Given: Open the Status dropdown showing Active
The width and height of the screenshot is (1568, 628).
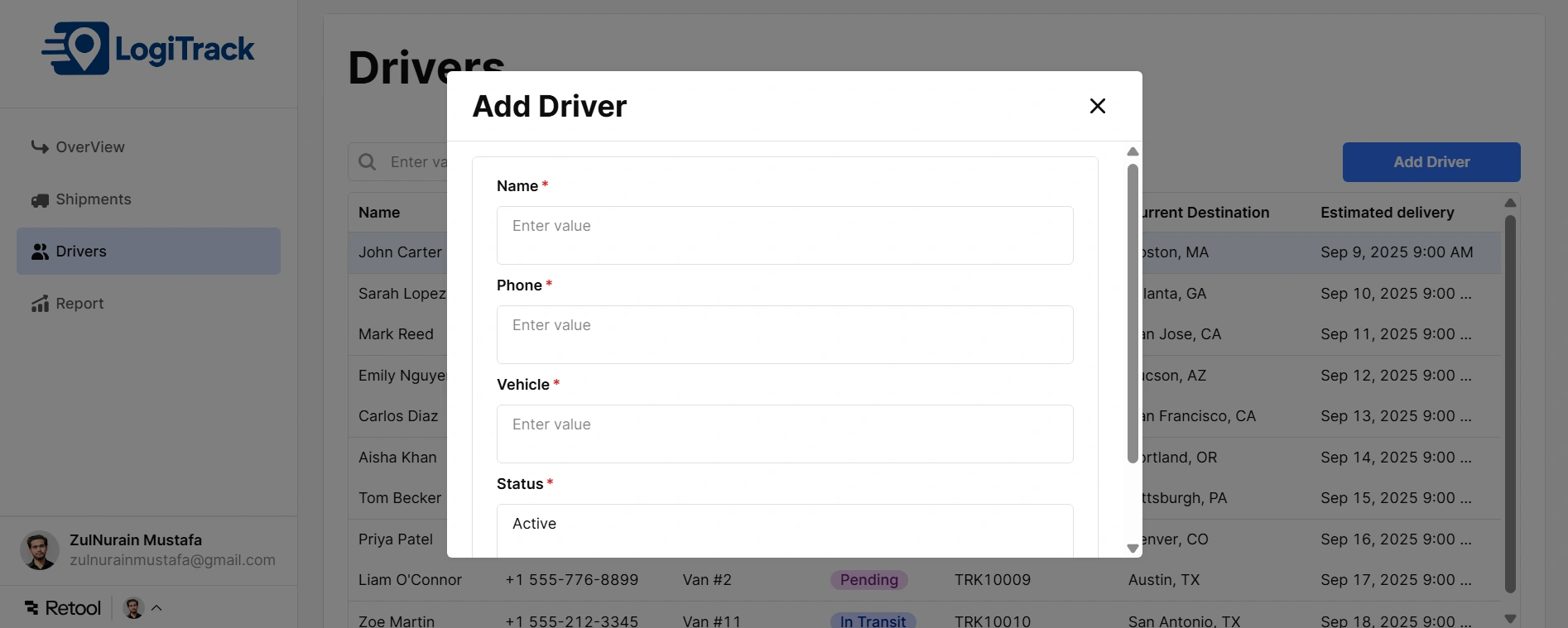Looking at the screenshot, I should (785, 530).
